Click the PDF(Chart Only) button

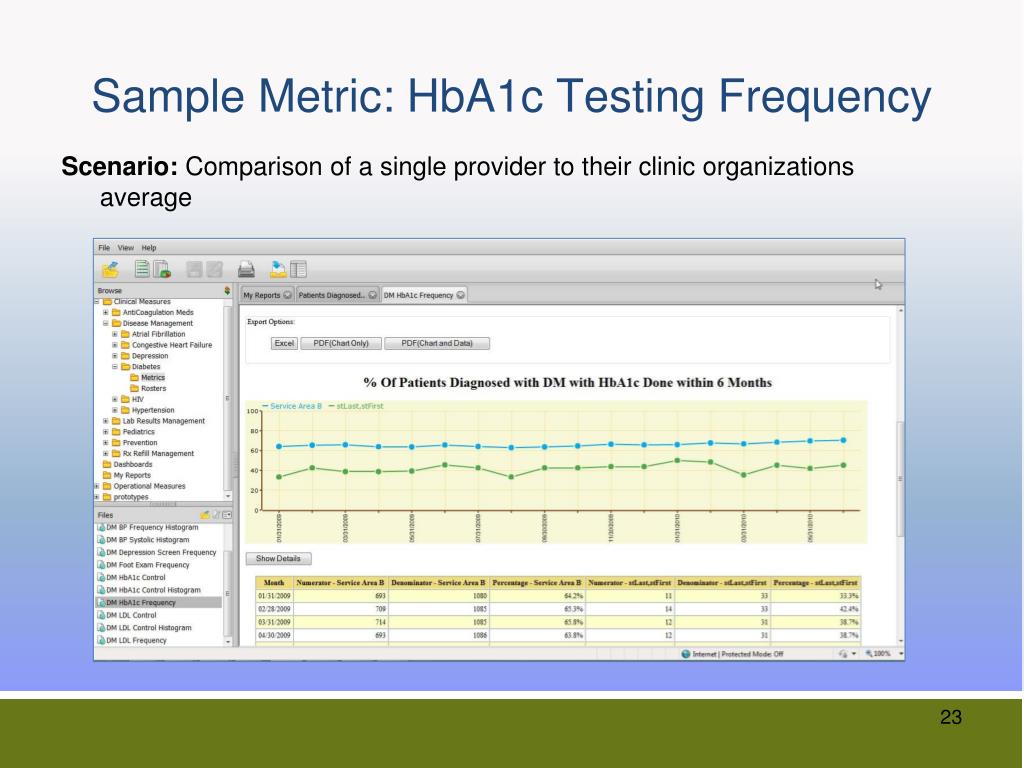341,344
